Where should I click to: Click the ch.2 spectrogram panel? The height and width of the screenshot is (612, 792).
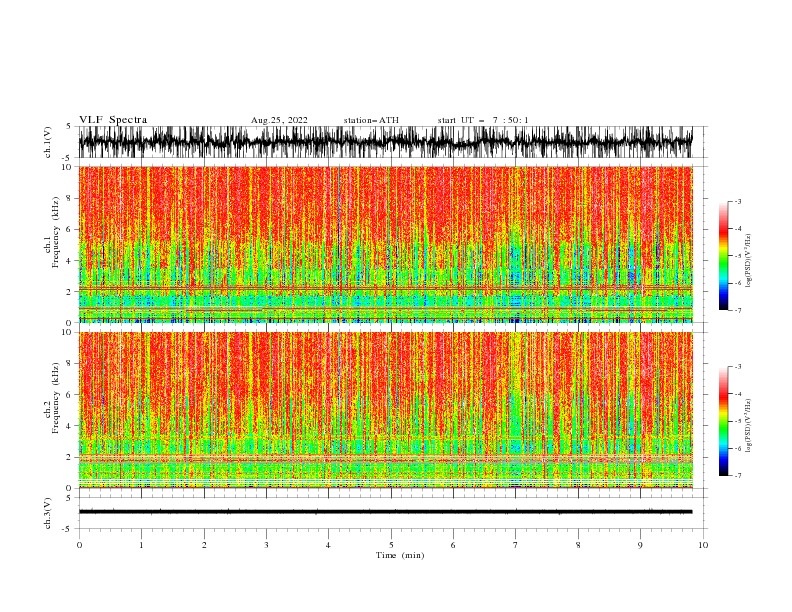coord(385,410)
